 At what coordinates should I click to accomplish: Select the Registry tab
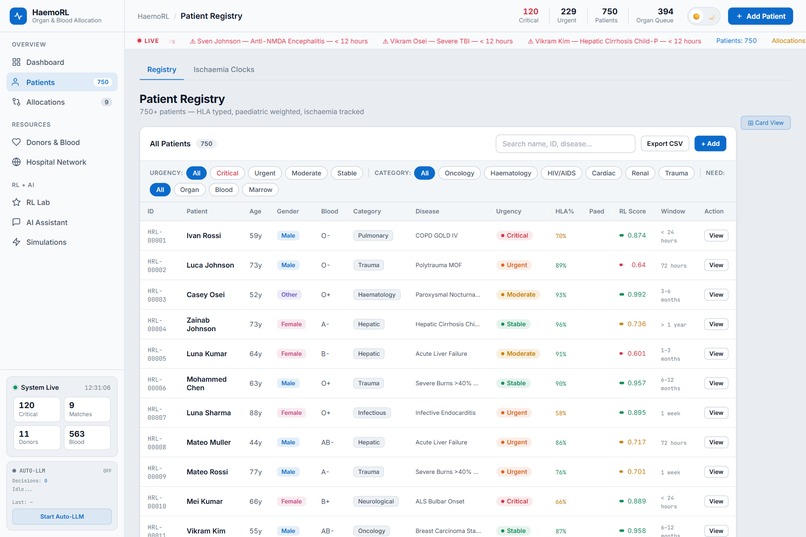tap(161, 69)
